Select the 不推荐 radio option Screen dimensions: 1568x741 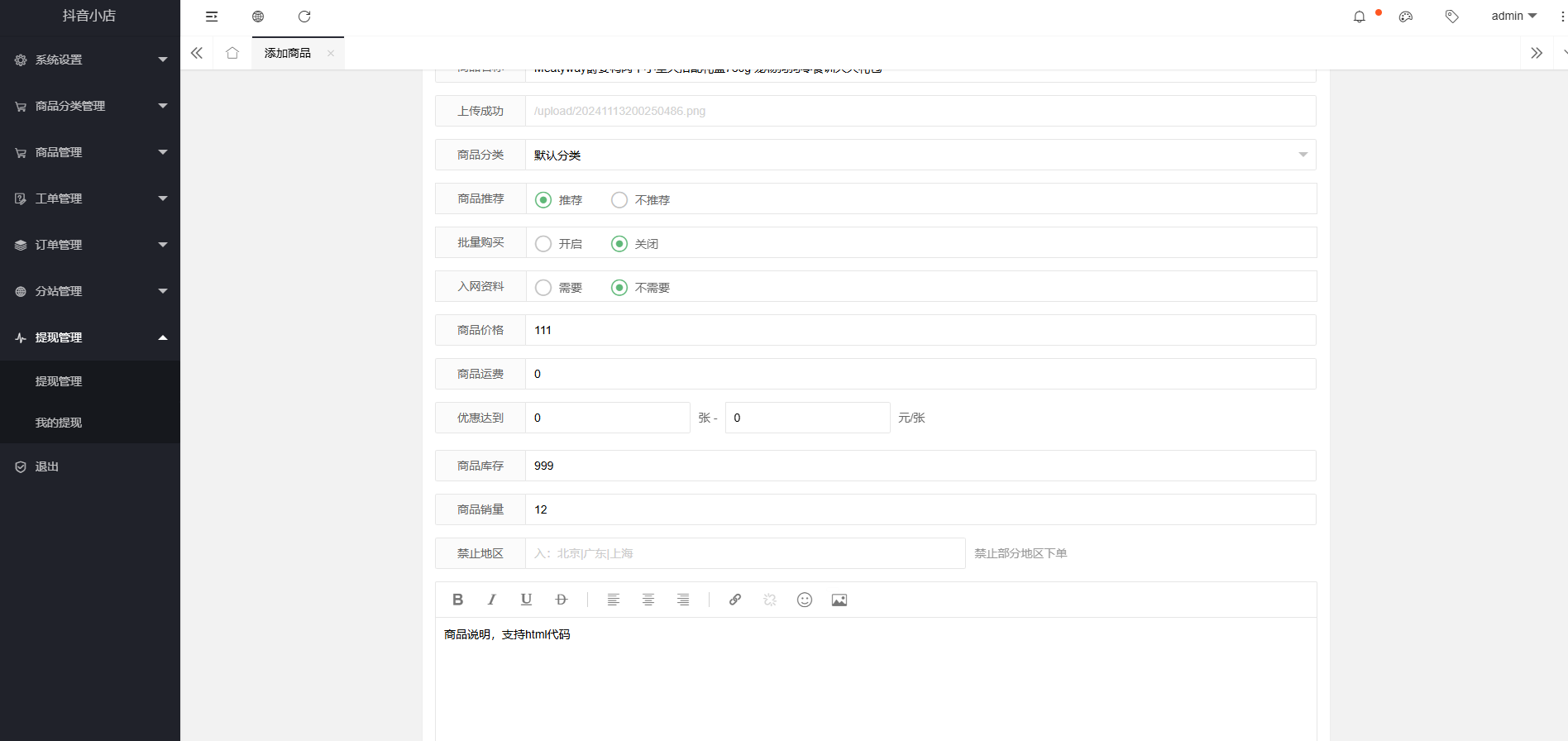point(619,200)
